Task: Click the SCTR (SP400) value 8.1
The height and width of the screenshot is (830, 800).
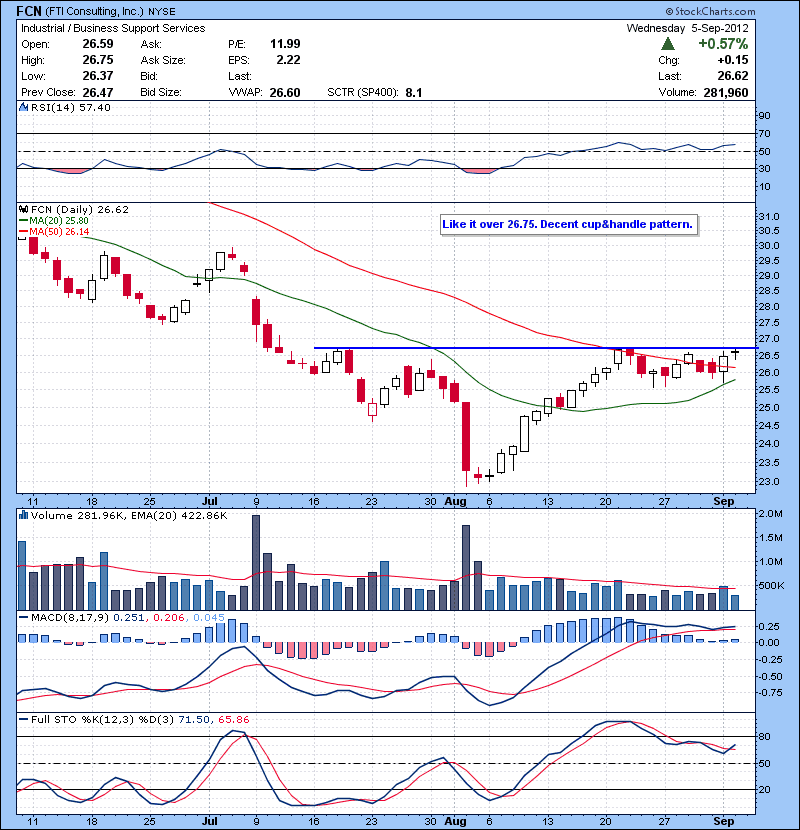Action: tap(414, 93)
